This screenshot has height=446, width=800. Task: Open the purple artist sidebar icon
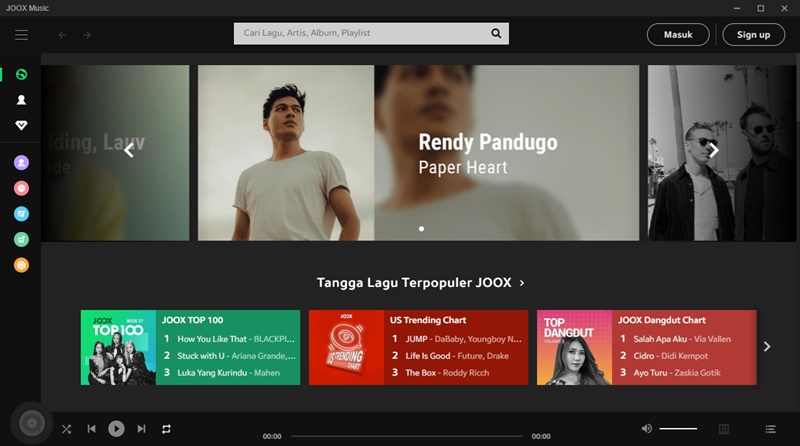pos(21,163)
